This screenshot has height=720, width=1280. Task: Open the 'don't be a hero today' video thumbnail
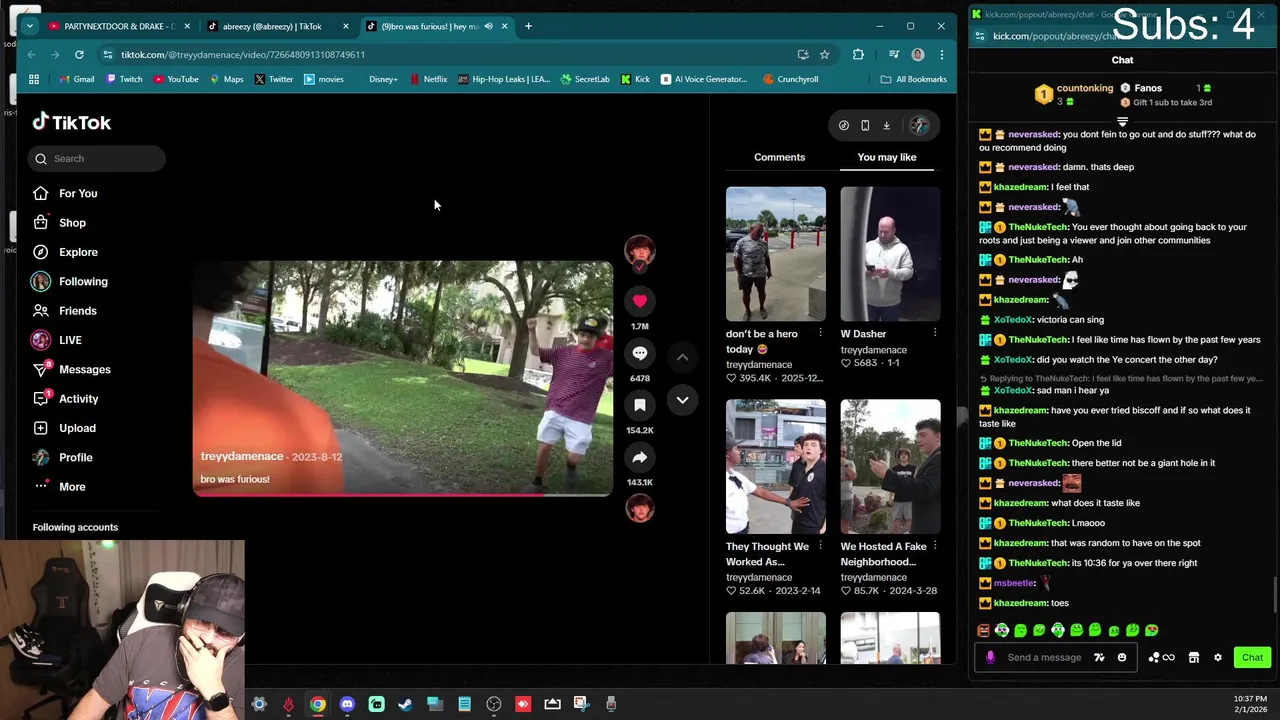pyautogui.click(x=776, y=254)
